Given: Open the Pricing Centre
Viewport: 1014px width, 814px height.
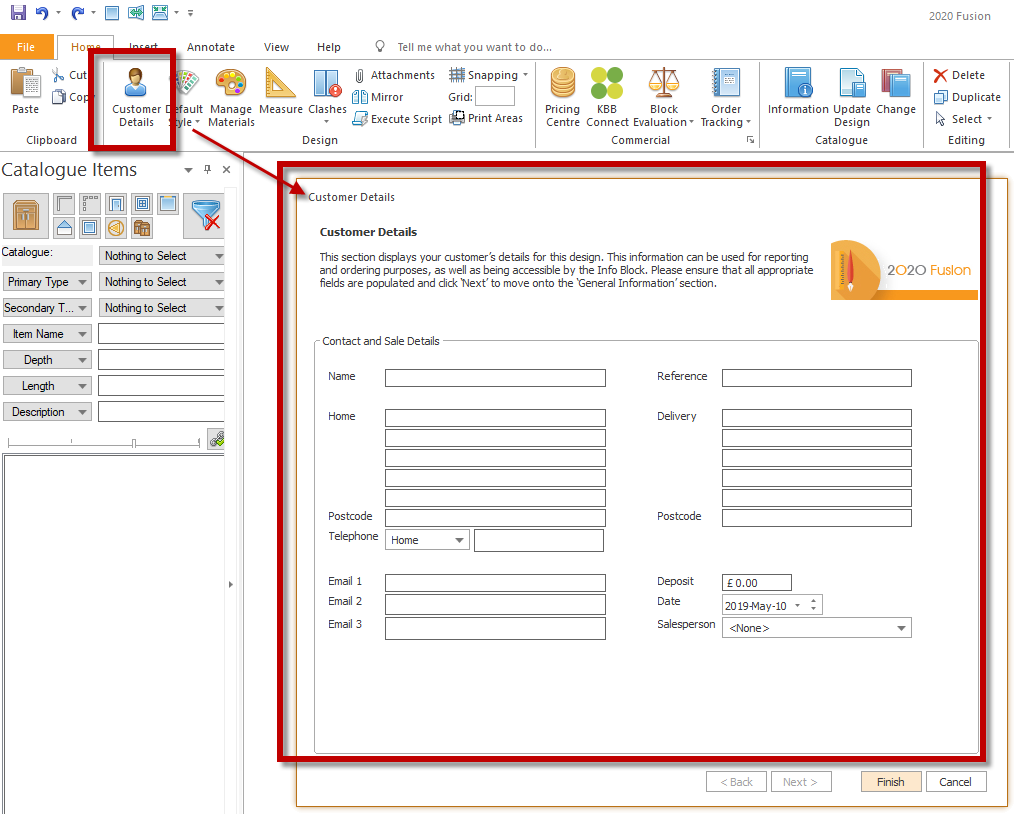Looking at the screenshot, I should click(x=563, y=98).
